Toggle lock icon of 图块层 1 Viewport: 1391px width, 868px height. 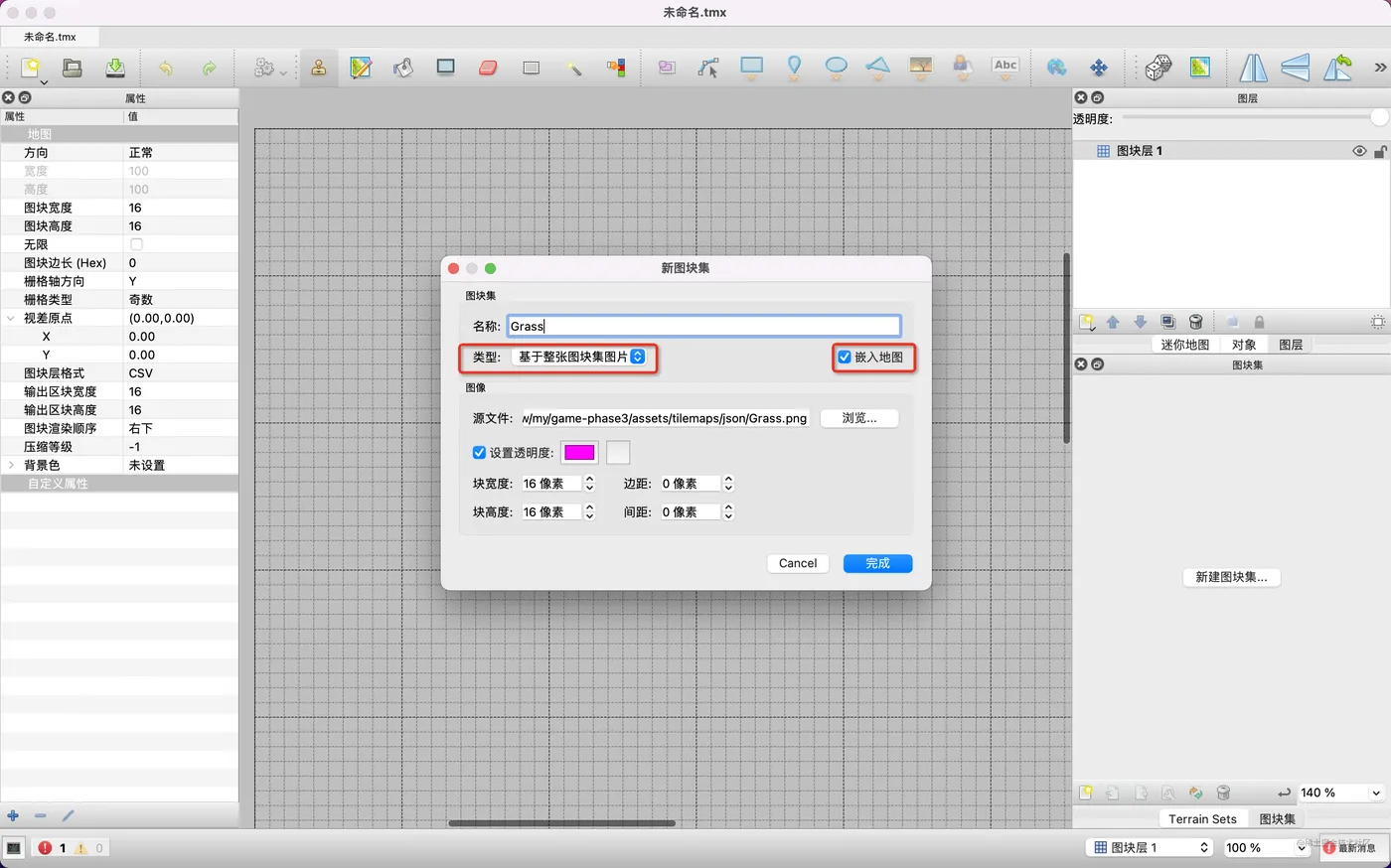pyautogui.click(x=1380, y=151)
